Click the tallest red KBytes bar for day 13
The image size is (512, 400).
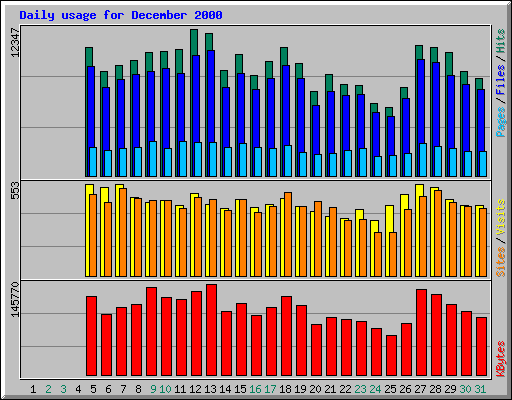[211, 330]
